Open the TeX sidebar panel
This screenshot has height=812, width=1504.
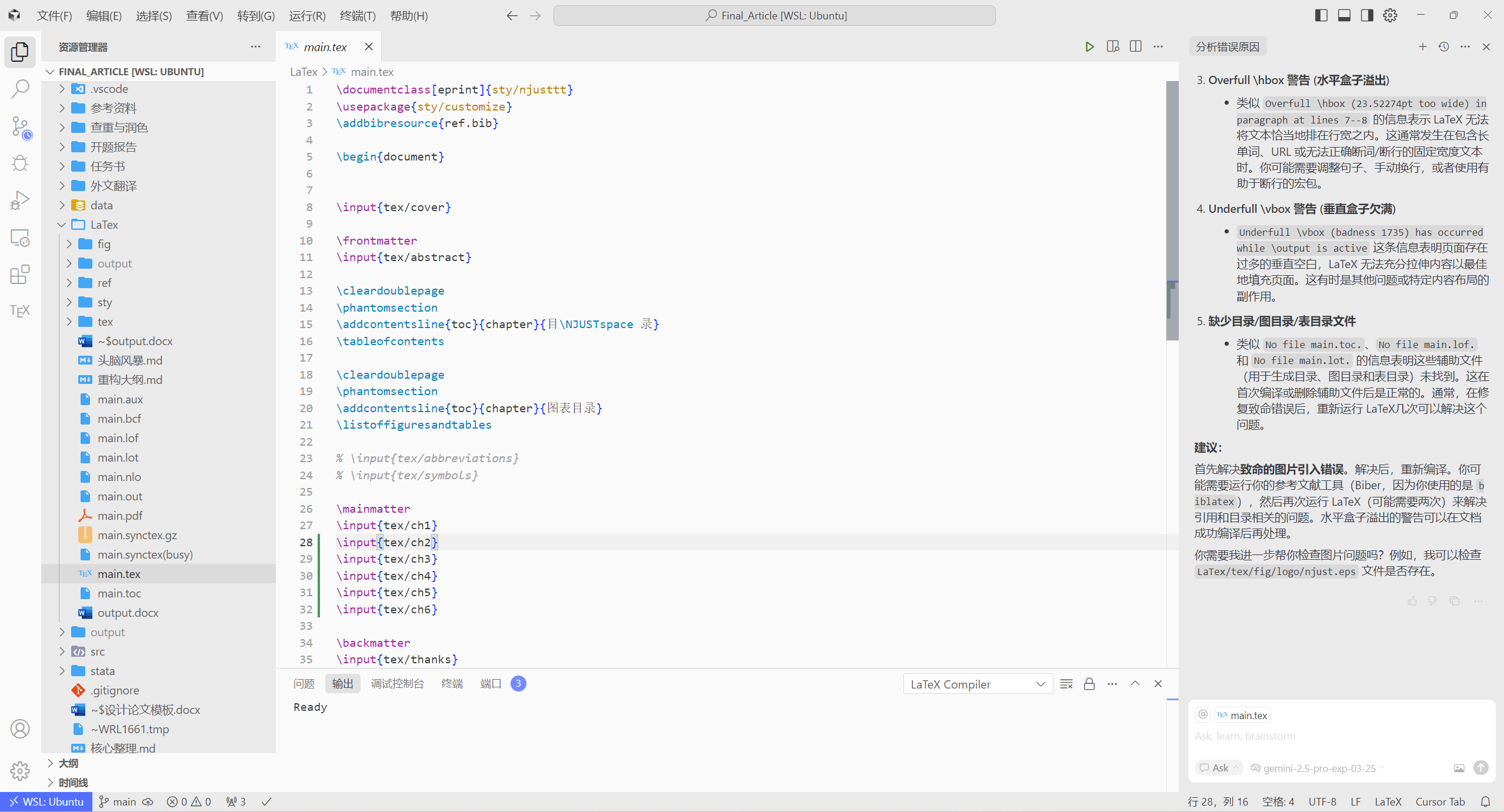coord(20,311)
